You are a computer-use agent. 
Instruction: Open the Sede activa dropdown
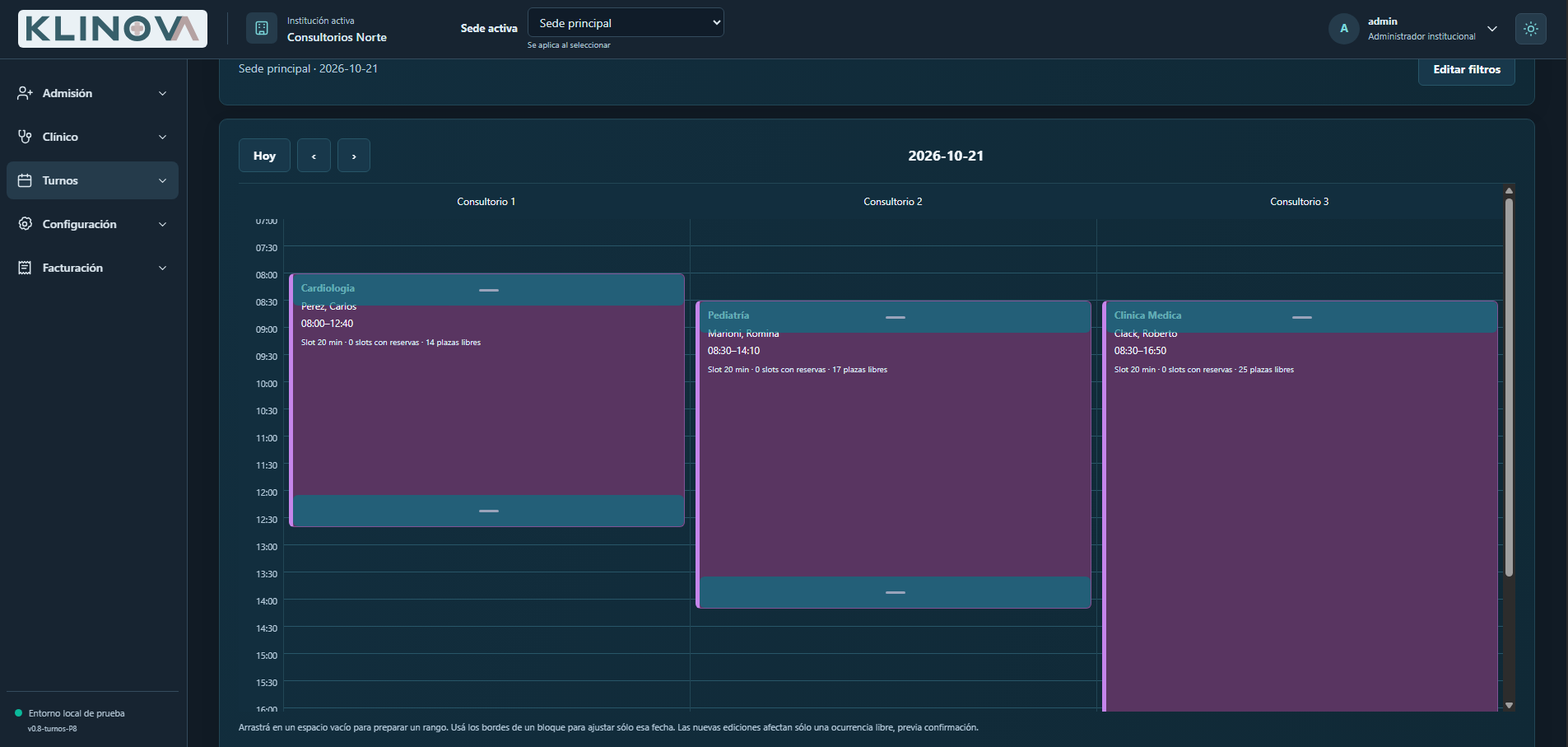click(626, 23)
